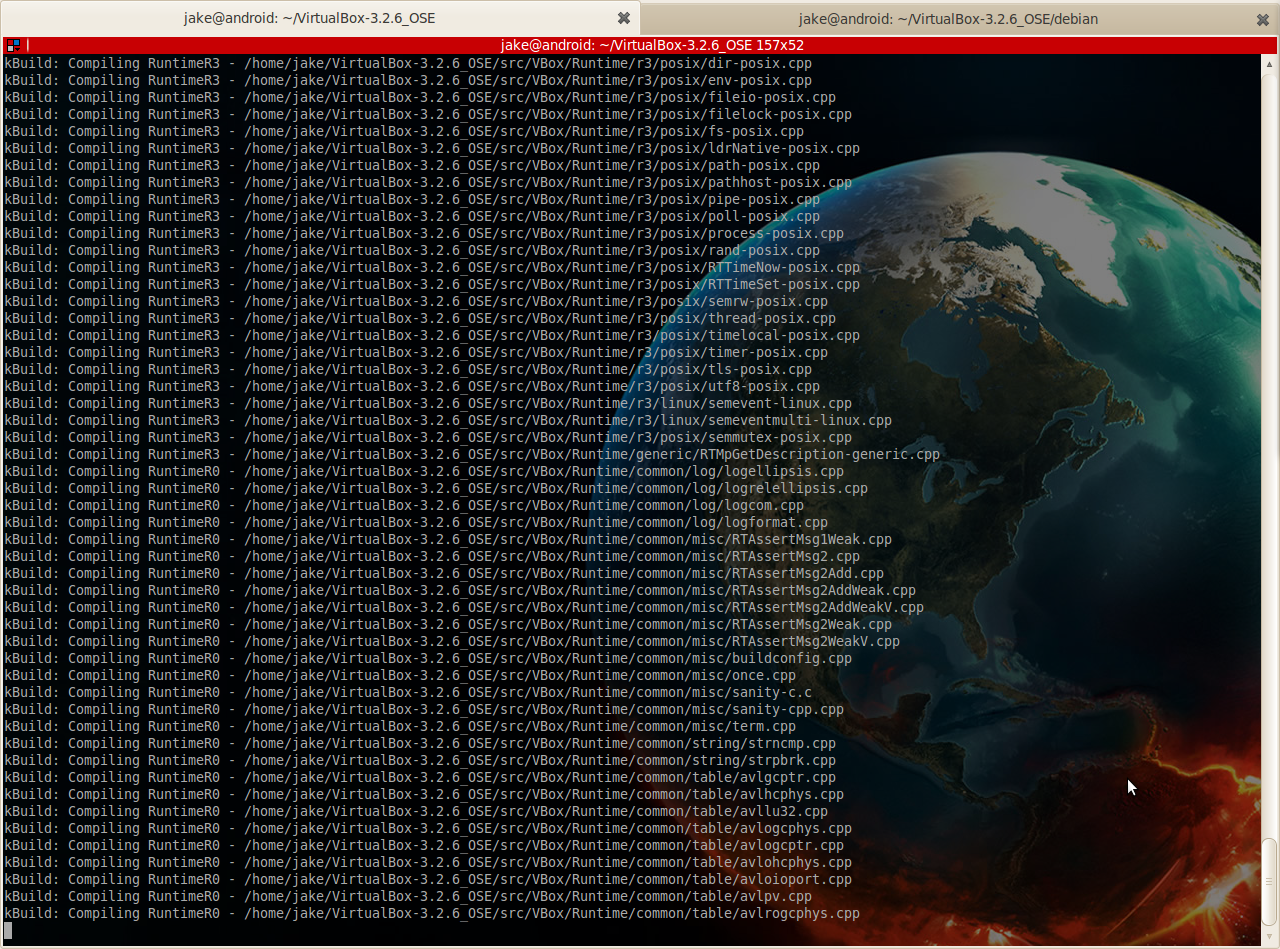Click the line compiling sanity-cpp.cpp
The height and width of the screenshot is (949, 1280).
tap(424, 709)
